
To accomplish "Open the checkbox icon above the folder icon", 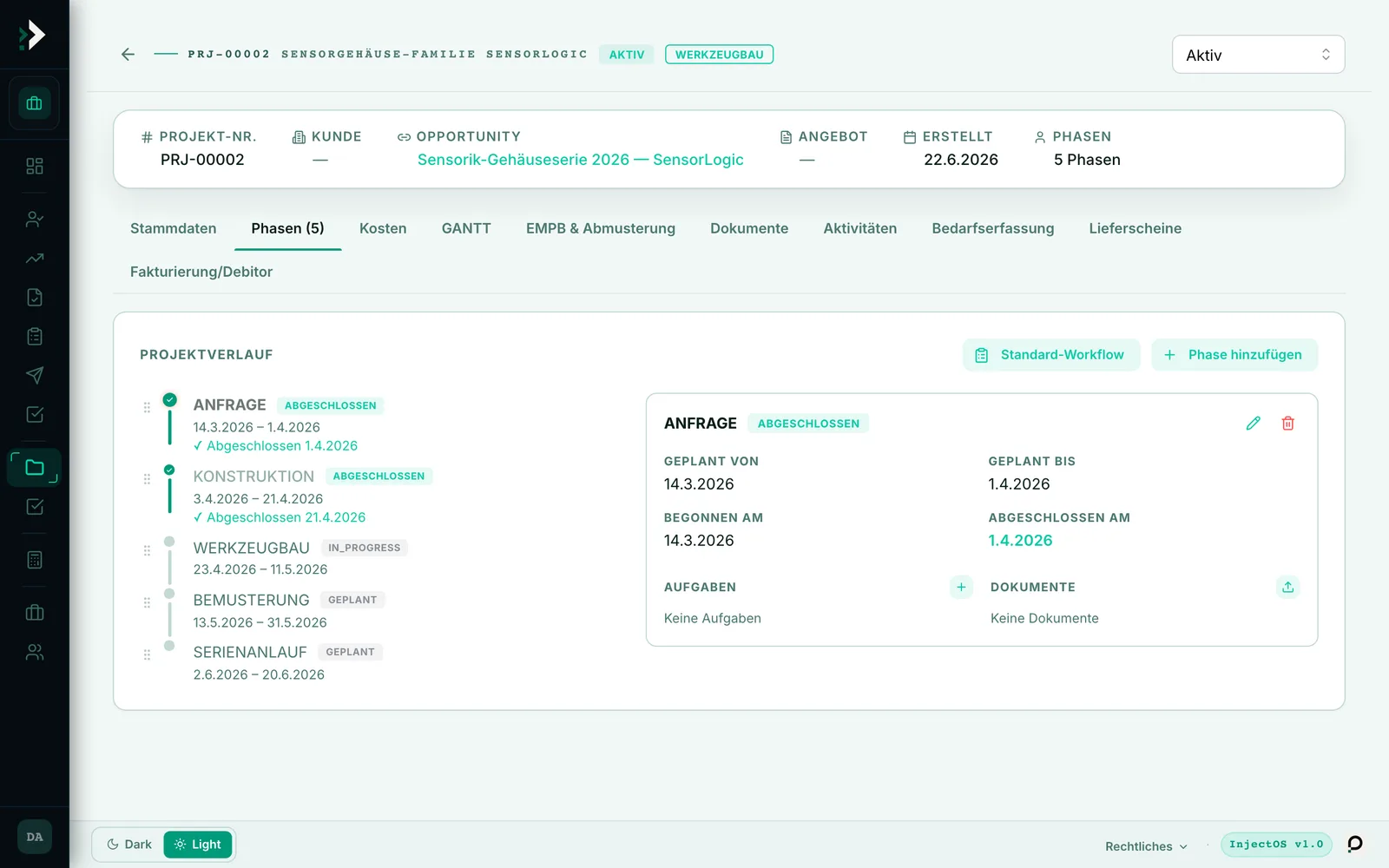I will [35, 414].
